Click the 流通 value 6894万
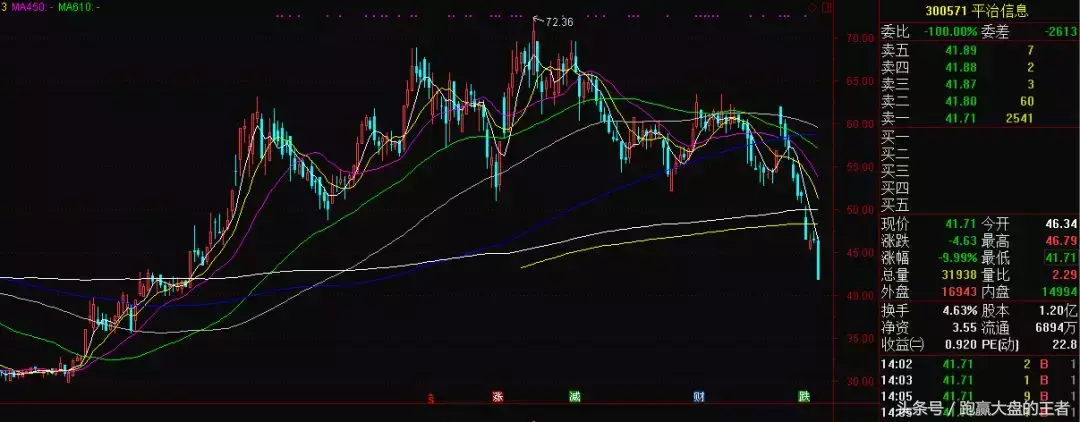 point(1058,329)
